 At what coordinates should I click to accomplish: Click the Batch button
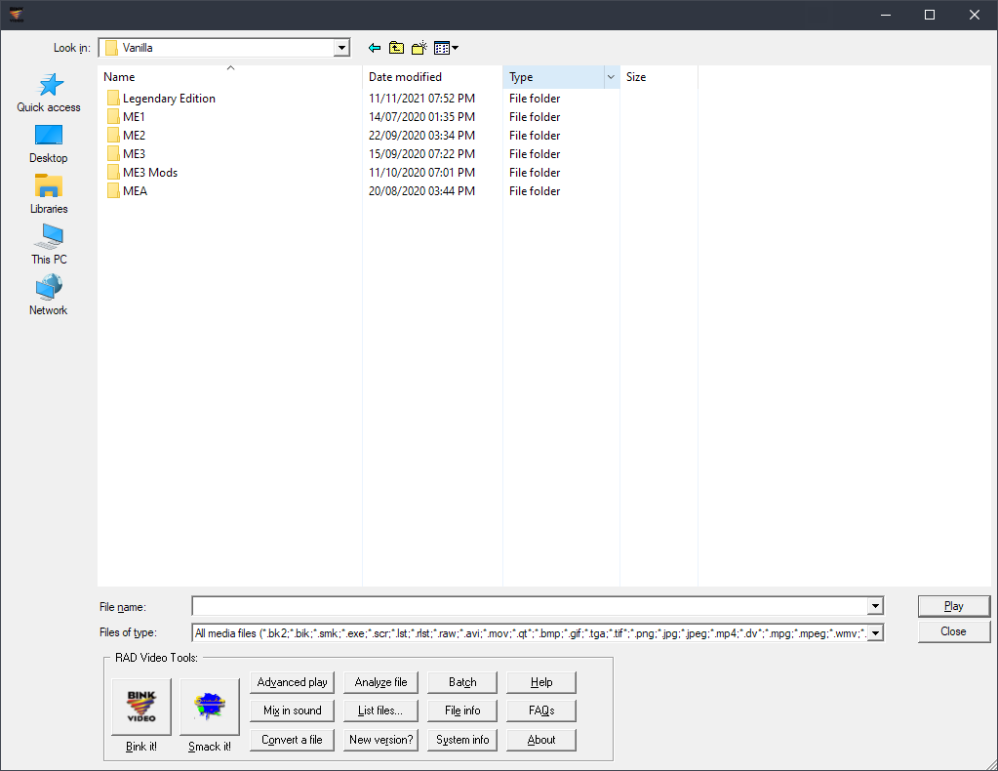462,682
